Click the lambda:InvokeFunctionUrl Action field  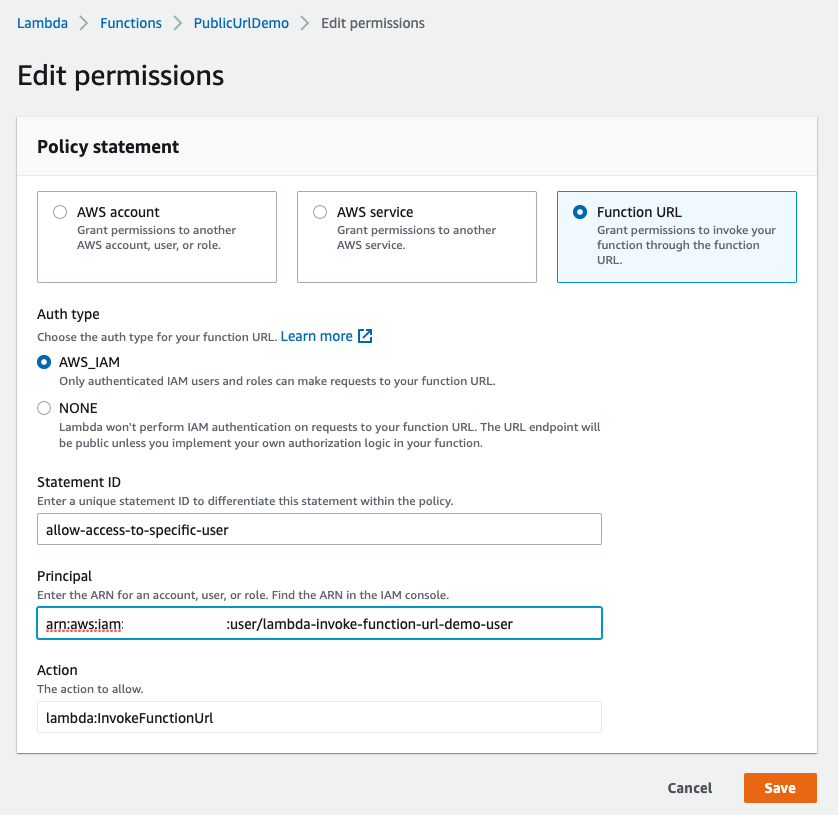[319, 717]
